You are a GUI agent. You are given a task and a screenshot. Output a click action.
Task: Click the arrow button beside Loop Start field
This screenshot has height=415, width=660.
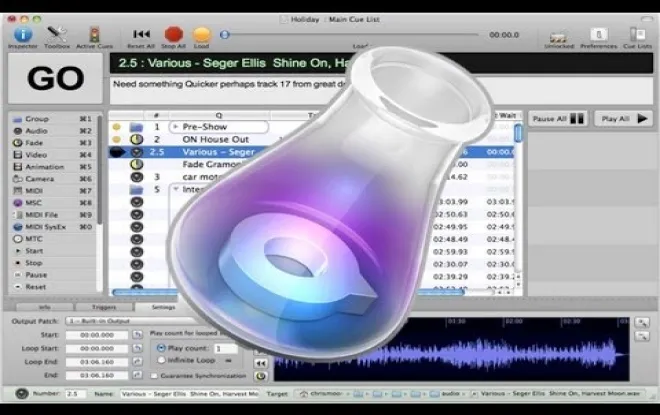point(137,348)
